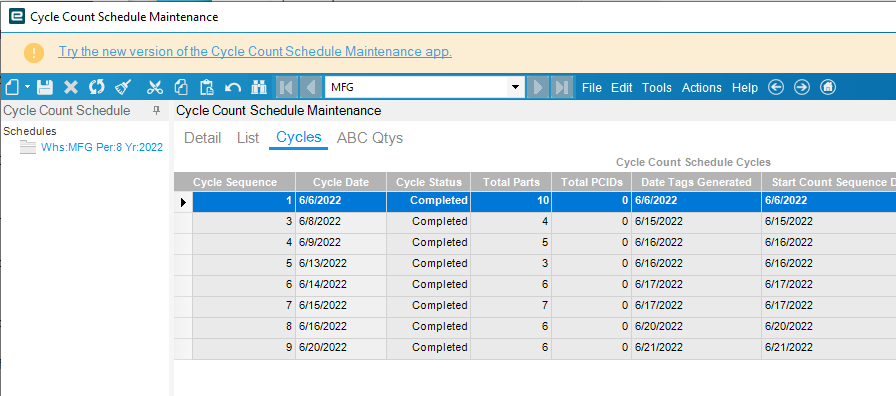Viewport: 896px width, 396px height.
Task: Open the Help menu
Action: point(745,87)
